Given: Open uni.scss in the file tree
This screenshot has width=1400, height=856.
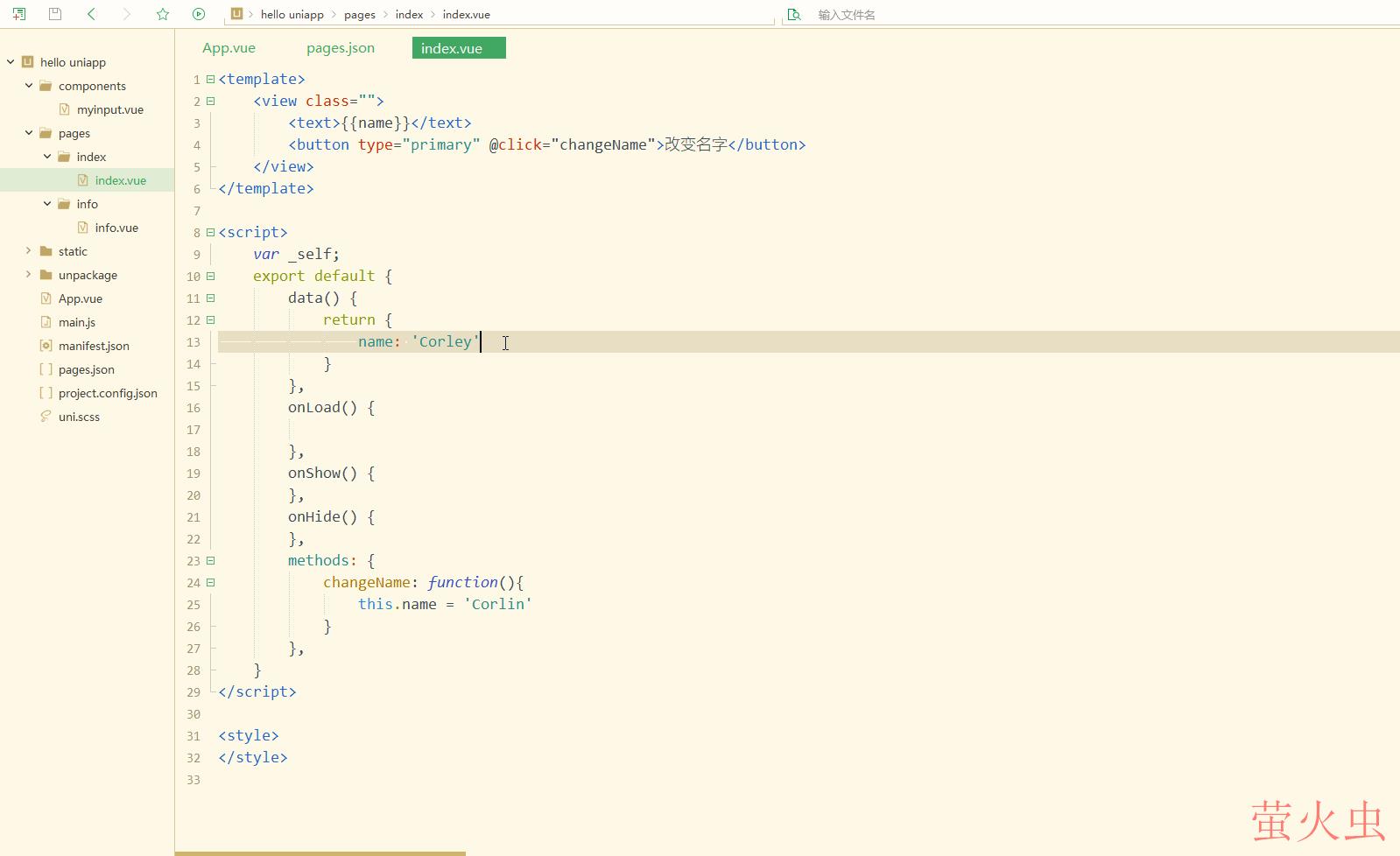Looking at the screenshot, I should click(x=79, y=417).
